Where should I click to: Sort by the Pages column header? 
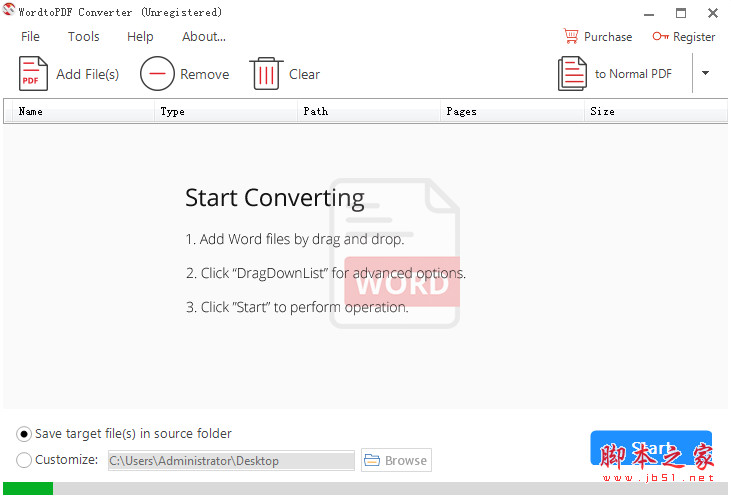(512, 111)
